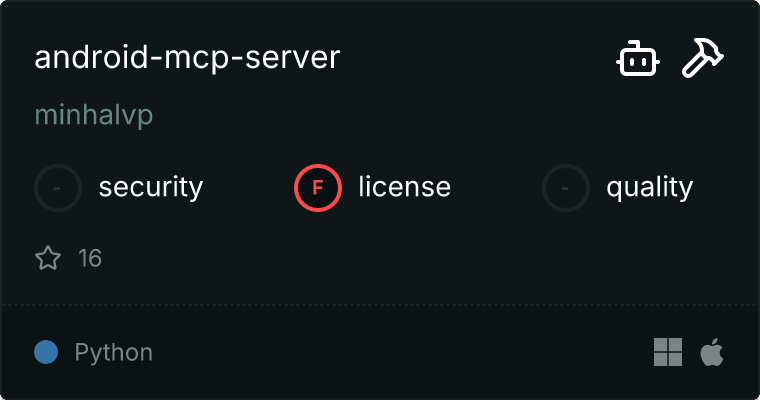Open the android-mcp-server title link
Screen dimensions: 760x400
tap(187, 58)
